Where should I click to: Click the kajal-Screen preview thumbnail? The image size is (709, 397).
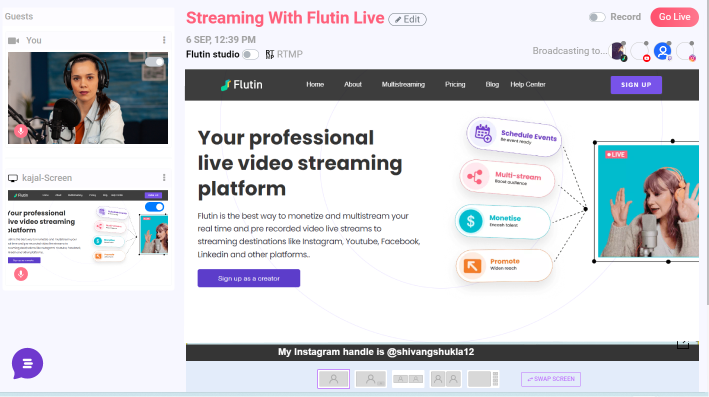pos(88,228)
